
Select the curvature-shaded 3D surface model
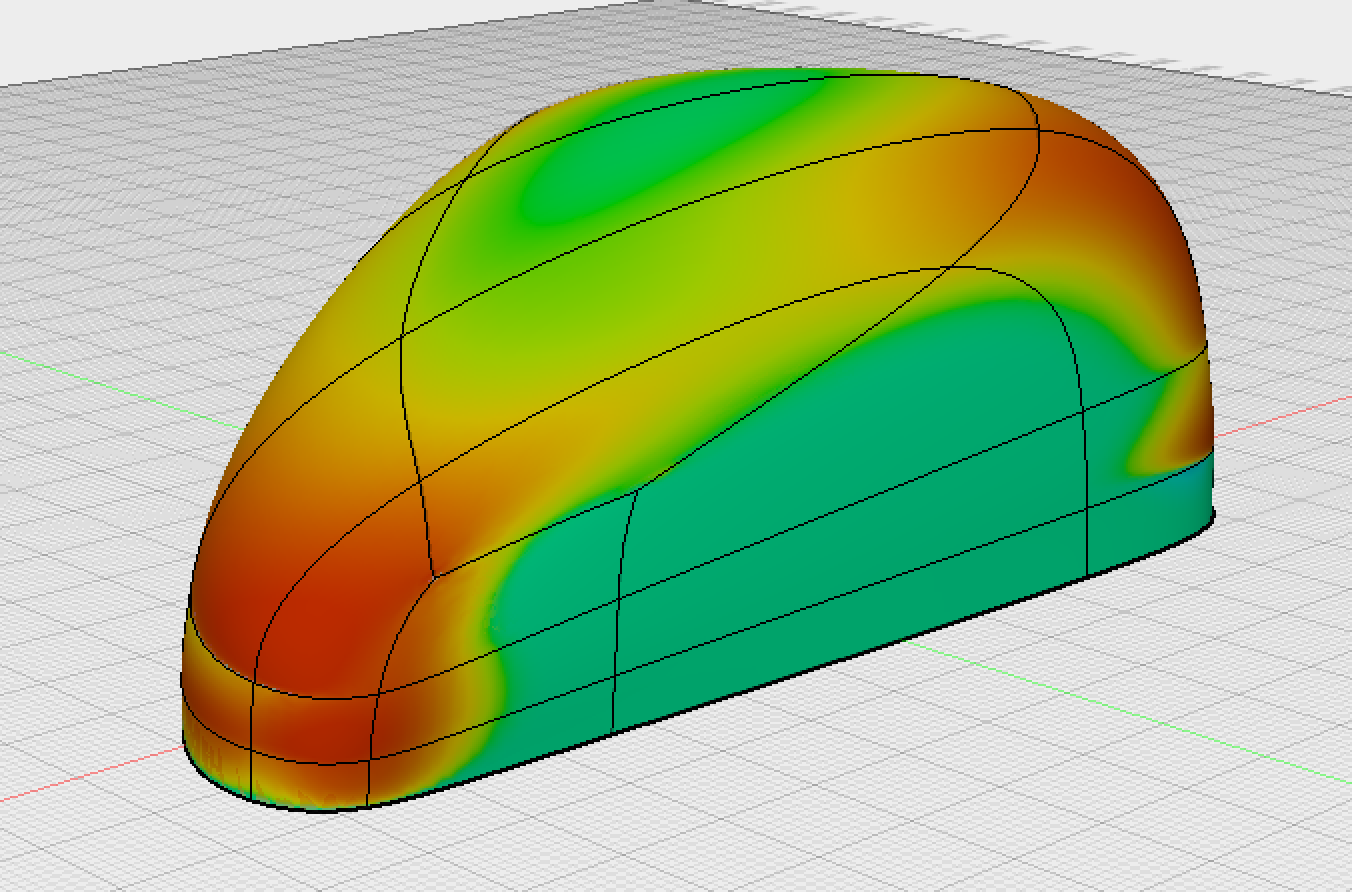coord(700,440)
